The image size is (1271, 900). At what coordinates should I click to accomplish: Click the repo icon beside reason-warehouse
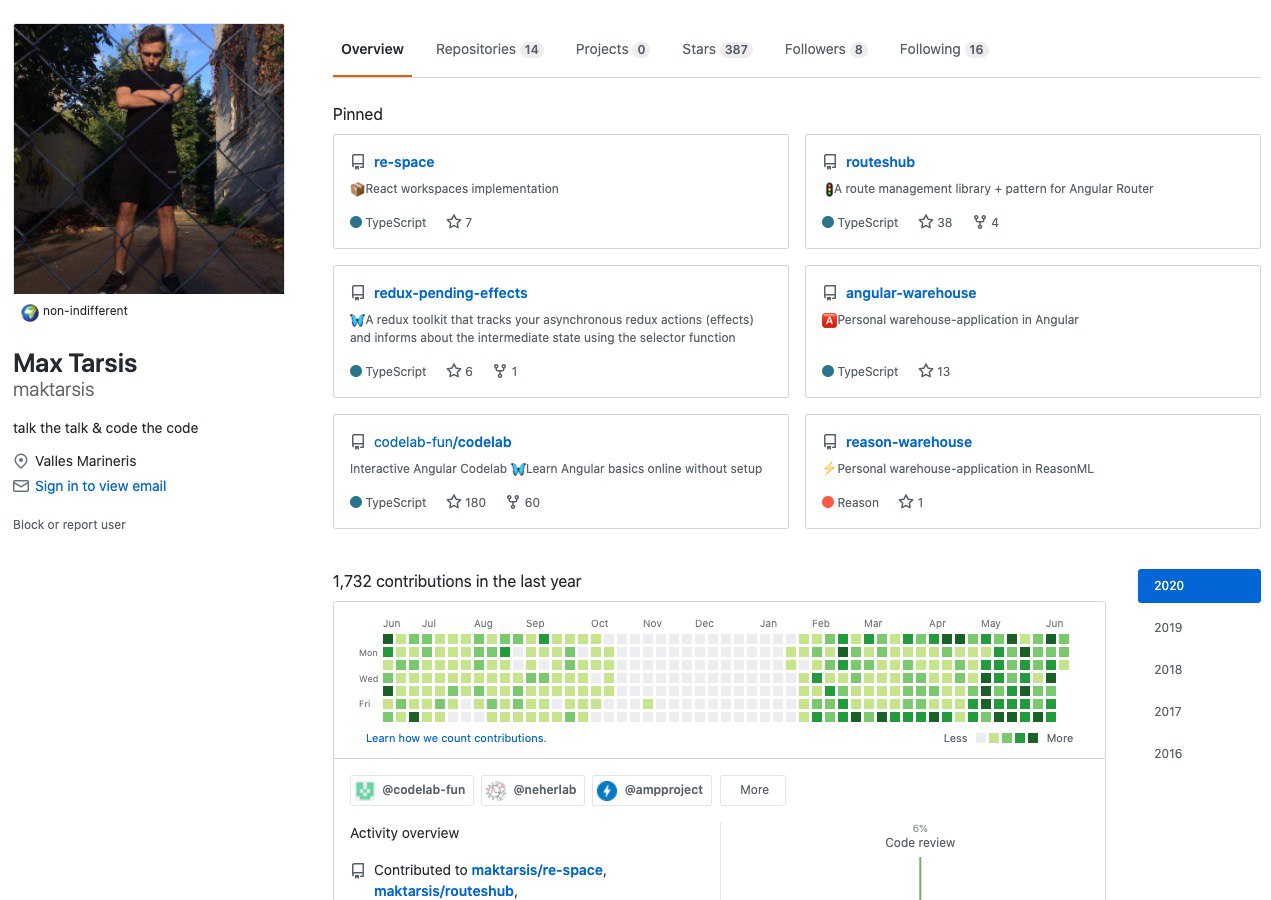point(829,442)
